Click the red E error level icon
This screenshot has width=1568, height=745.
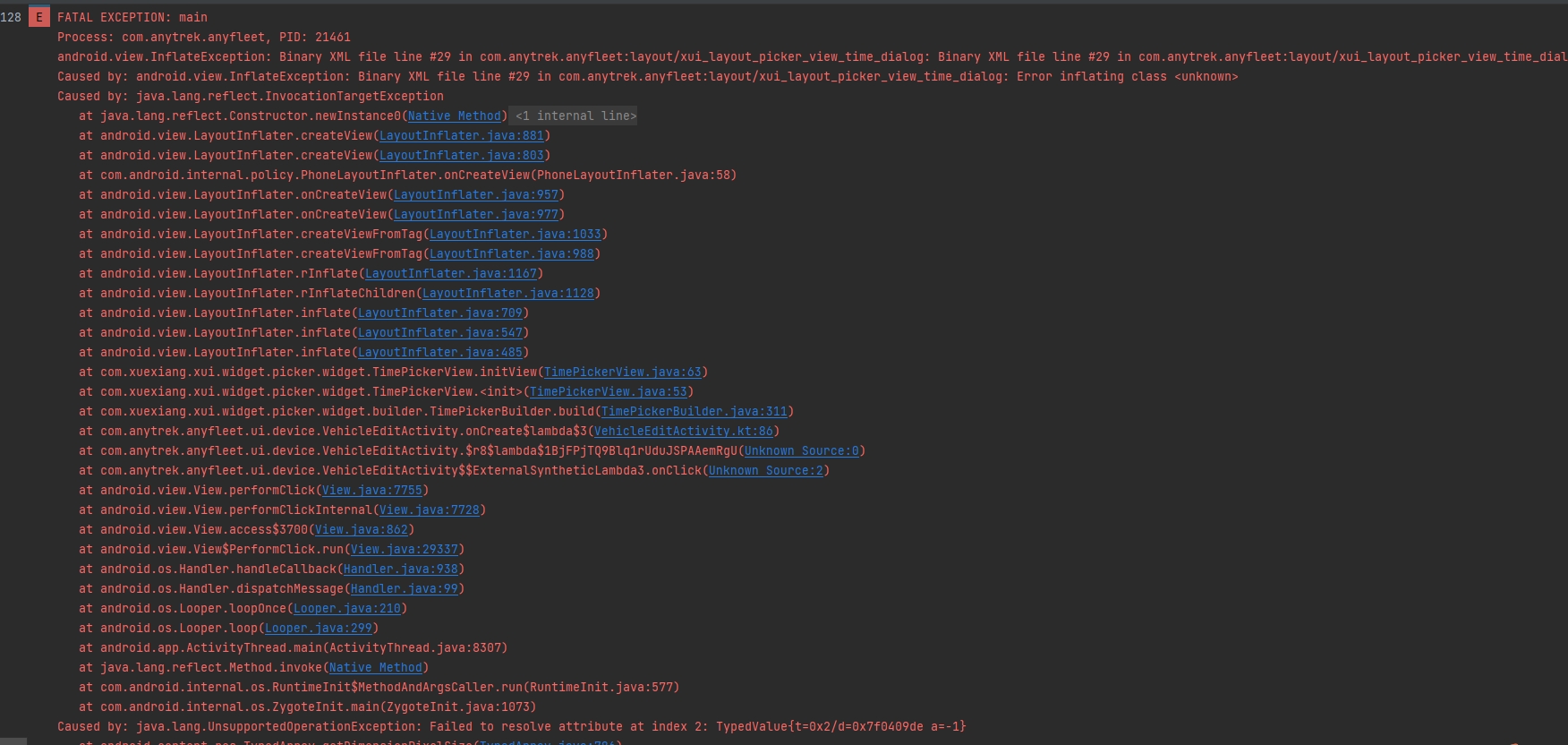(x=39, y=17)
